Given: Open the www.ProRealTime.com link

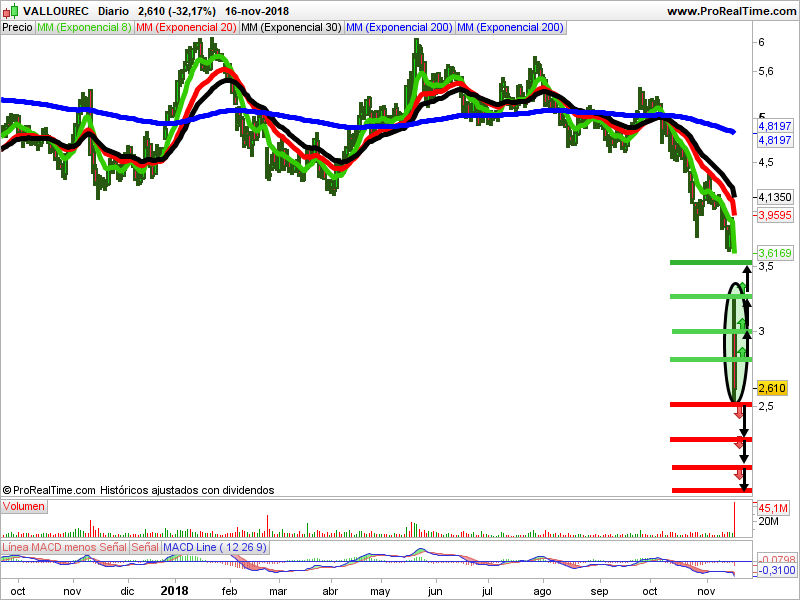Looking at the screenshot, I should (x=729, y=11).
